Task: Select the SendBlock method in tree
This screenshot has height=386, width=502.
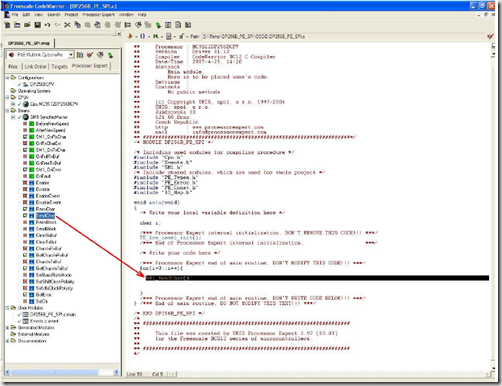Action: pos(46,229)
